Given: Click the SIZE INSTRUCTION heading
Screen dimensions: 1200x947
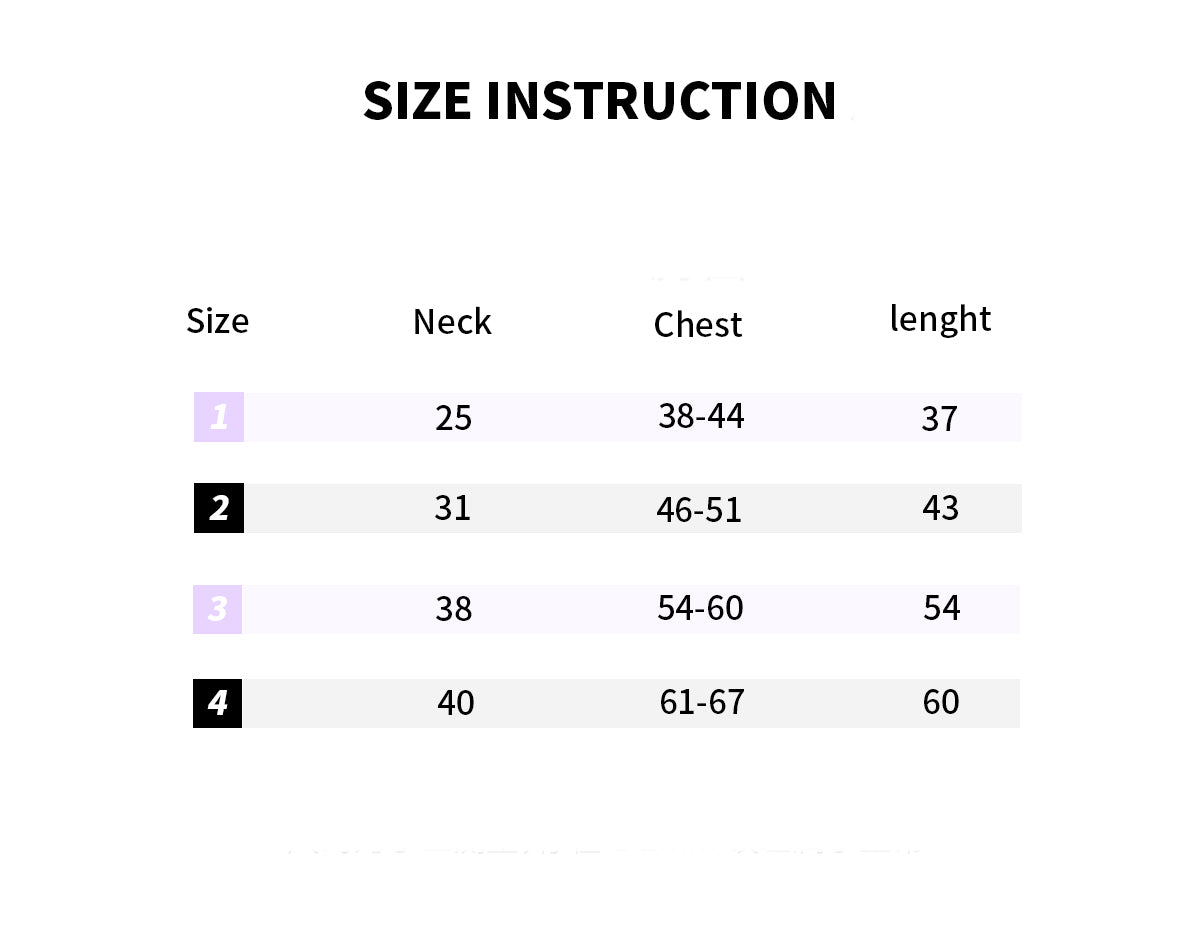Looking at the screenshot, I should (599, 101).
